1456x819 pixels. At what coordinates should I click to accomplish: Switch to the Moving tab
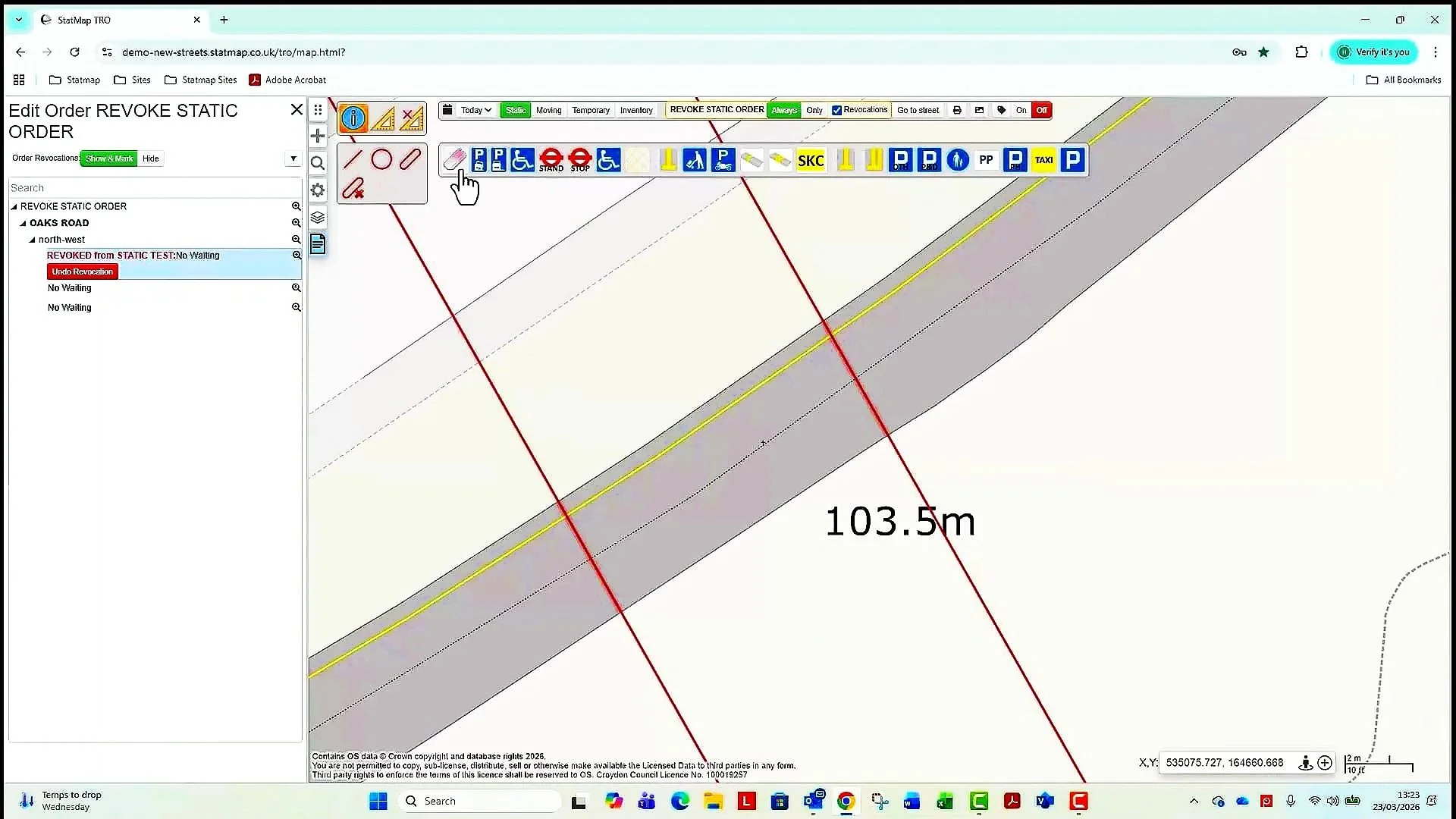pyautogui.click(x=548, y=110)
